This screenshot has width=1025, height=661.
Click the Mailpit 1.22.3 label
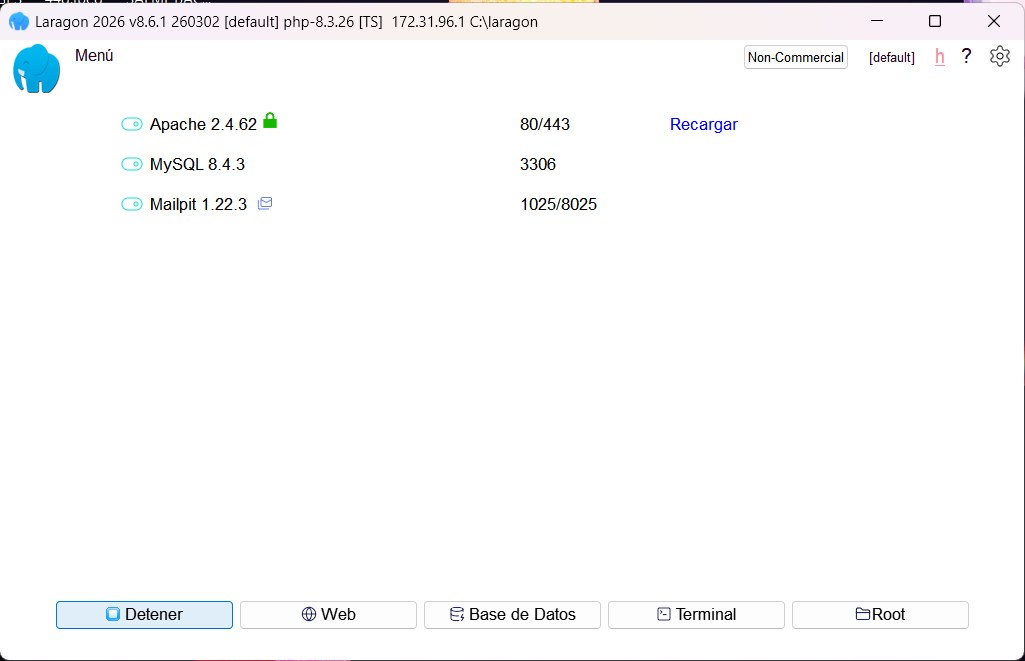pyautogui.click(x=199, y=204)
